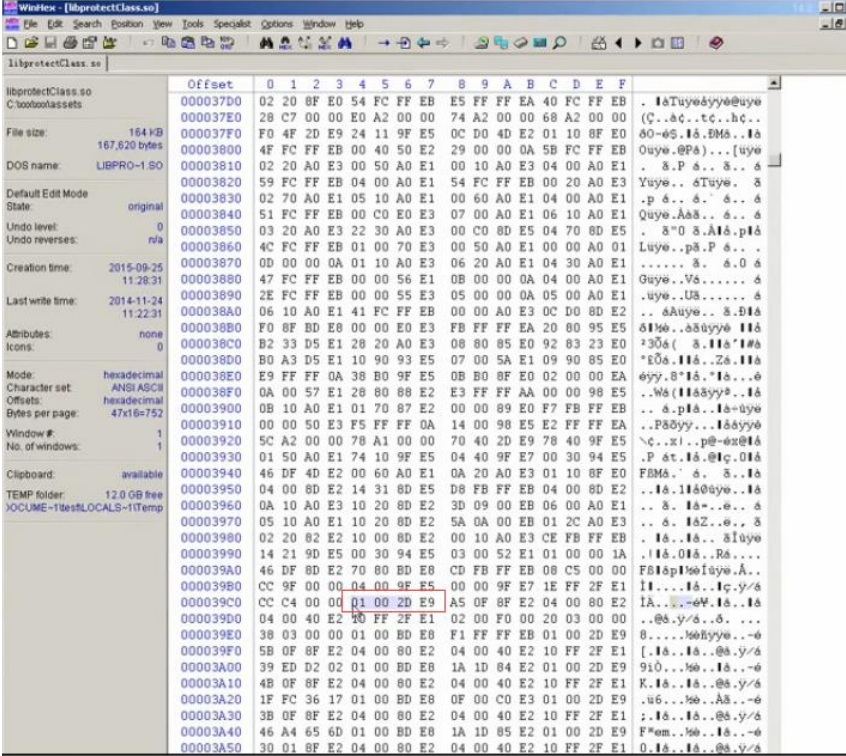Open file Properties toolbar icon

click(x=90, y=43)
